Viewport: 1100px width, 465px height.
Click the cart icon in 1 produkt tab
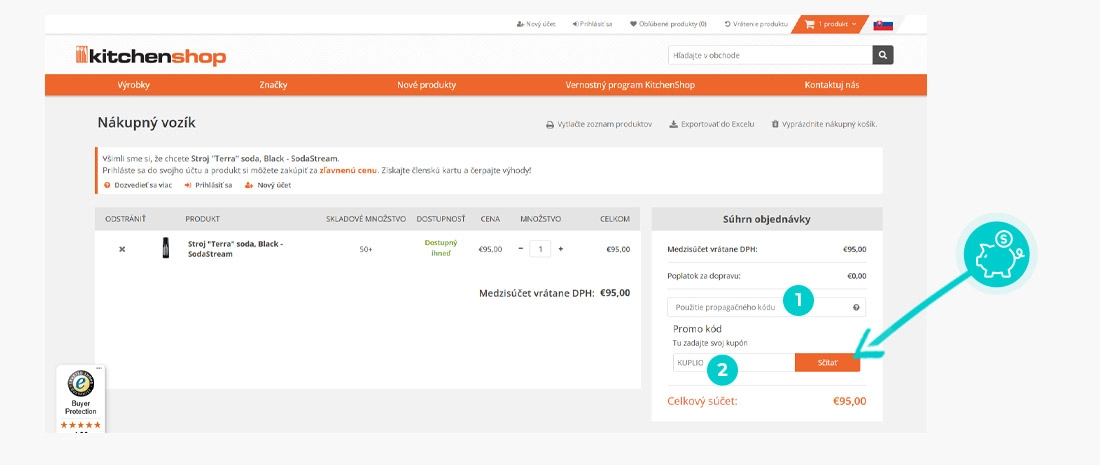810,24
